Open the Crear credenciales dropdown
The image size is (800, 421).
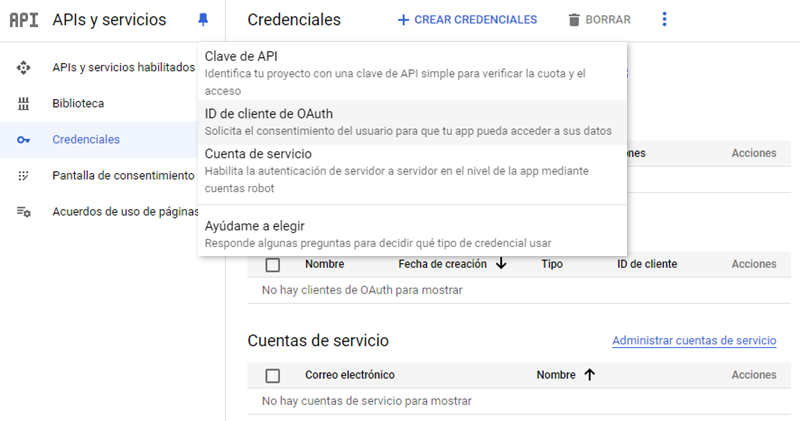coord(467,20)
